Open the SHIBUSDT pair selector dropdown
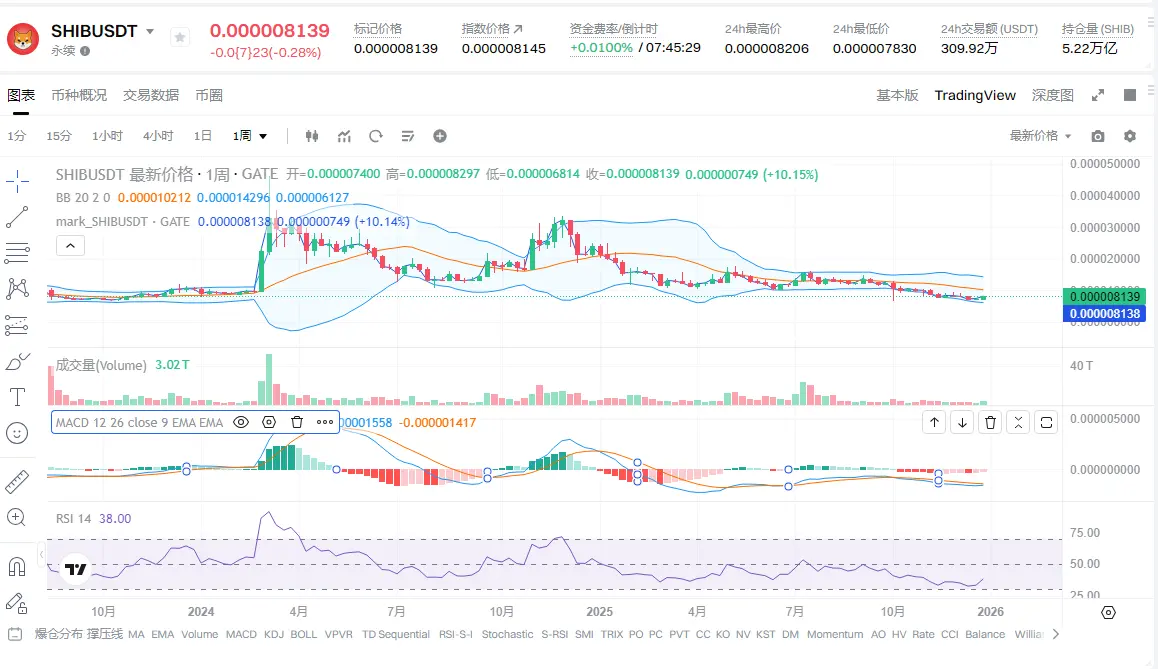Image resolution: width=1158 pixels, height=669 pixels. pos(150,32)
